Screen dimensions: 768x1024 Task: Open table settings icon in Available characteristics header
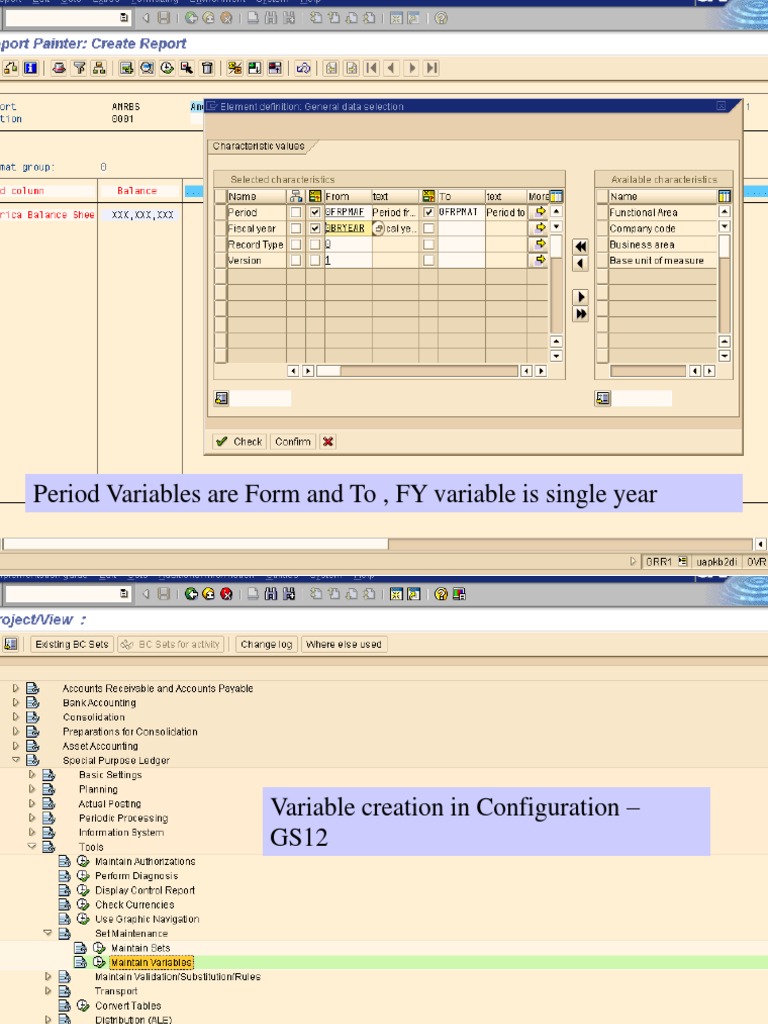tap(724, 196)
